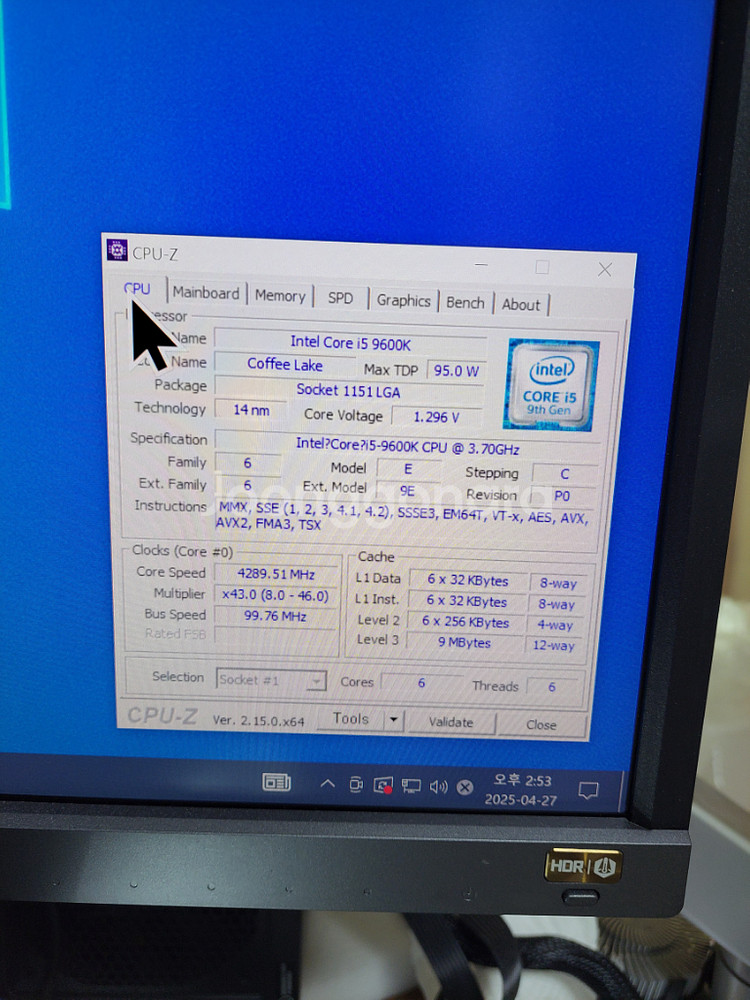This screenshot has height=1000, width=750.
Task: Show the About tab
Action: [x=520, y=305]
